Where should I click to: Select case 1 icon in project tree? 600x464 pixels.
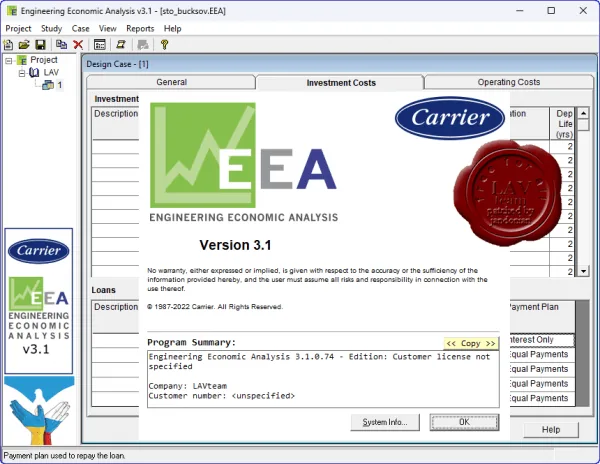click(48, 85)
